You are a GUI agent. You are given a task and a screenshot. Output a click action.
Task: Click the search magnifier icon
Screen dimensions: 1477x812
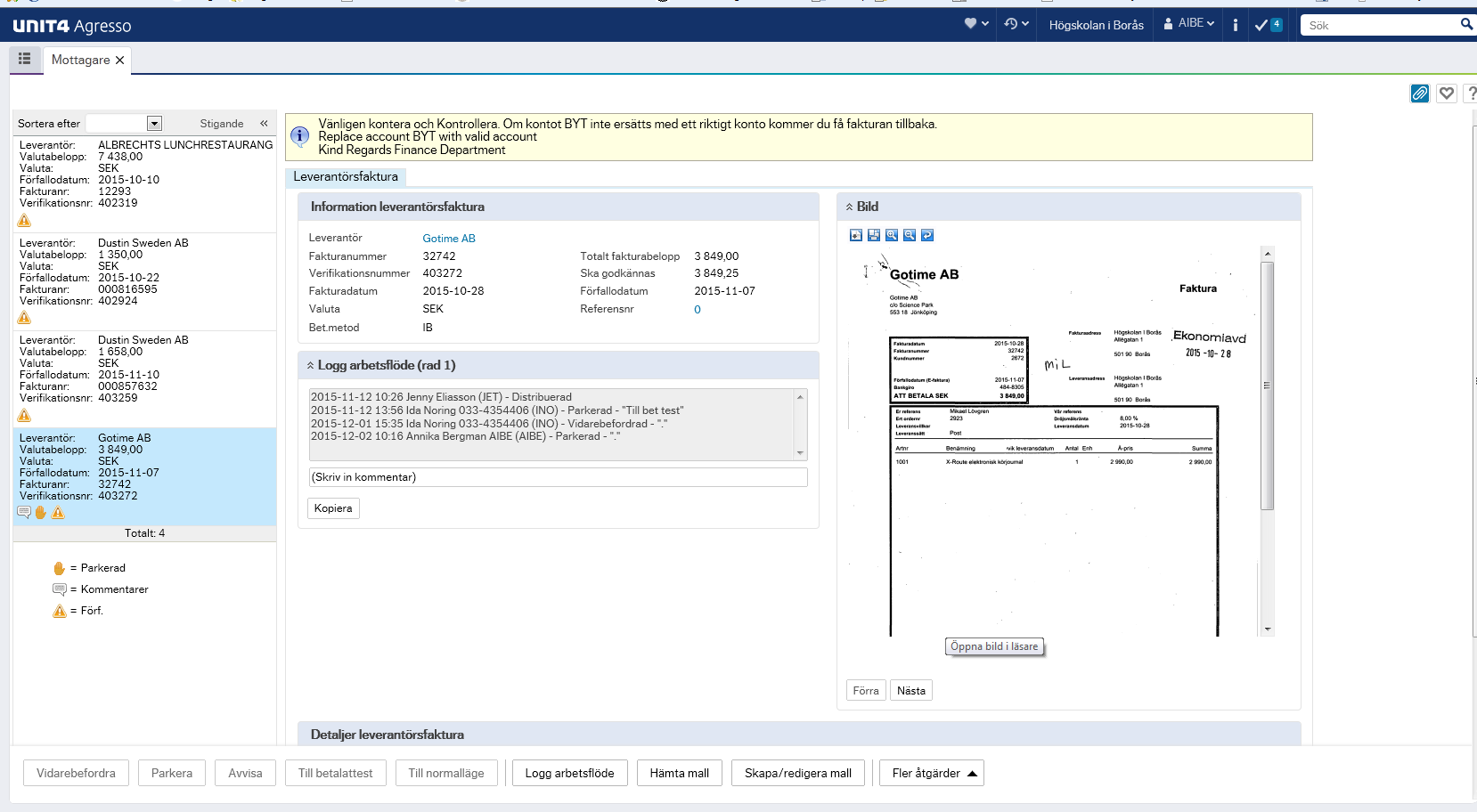1466,24
